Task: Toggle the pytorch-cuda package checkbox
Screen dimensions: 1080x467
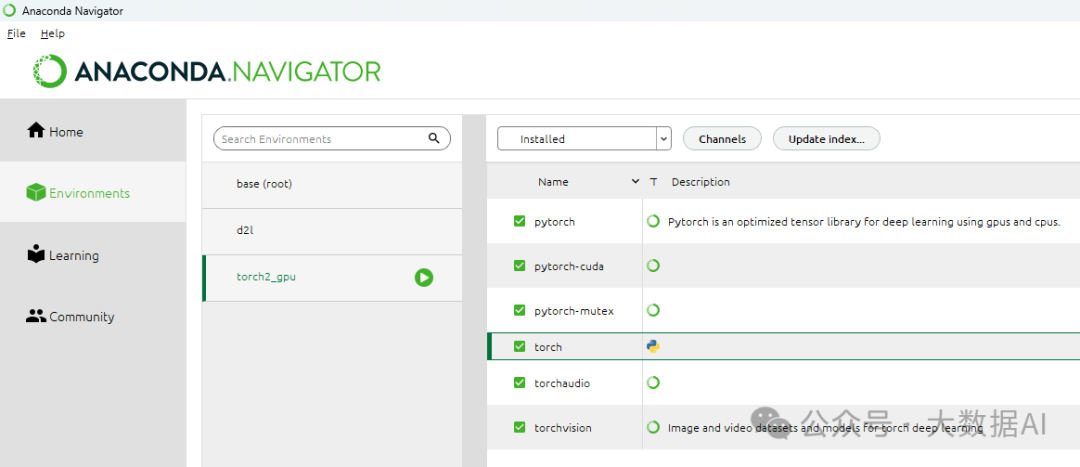Action: 519,265
